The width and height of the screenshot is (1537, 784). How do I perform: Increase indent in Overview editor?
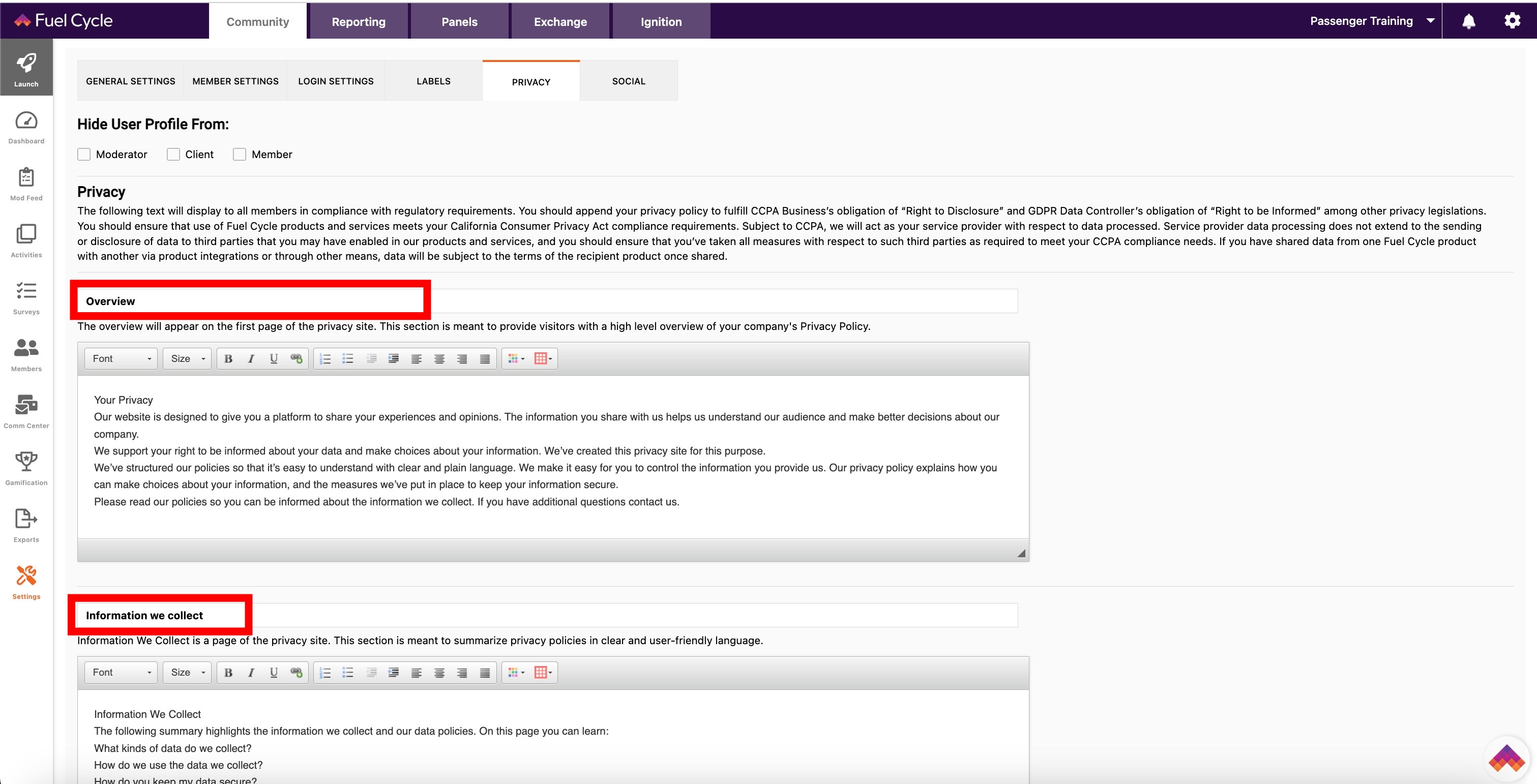coord(394,358)
